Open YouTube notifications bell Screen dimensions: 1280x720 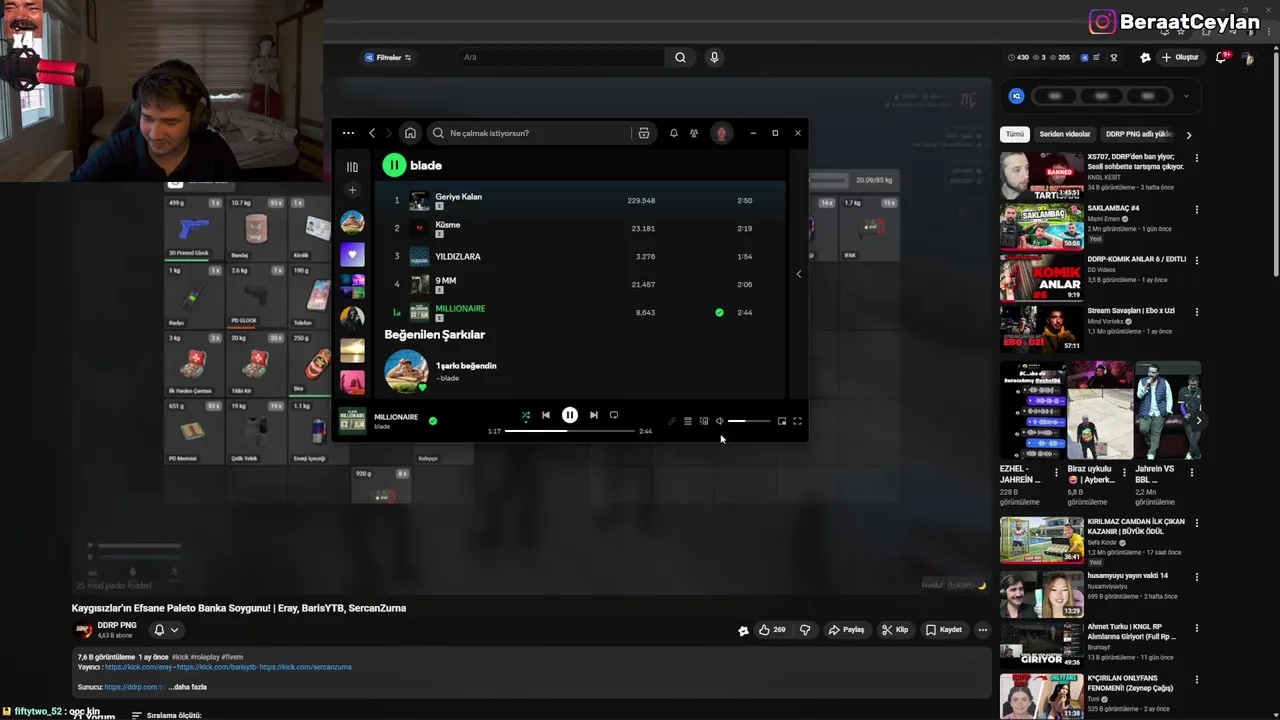1221,57
